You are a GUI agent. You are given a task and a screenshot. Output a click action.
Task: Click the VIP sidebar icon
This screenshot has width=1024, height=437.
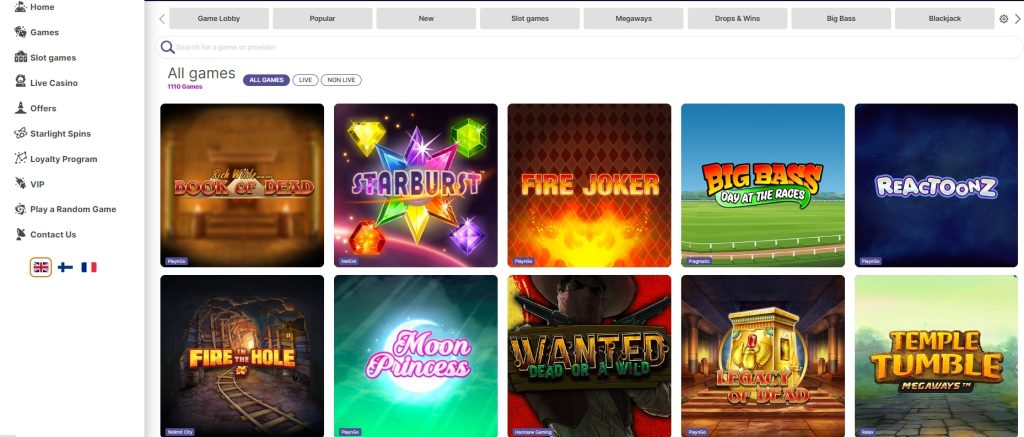pos(20,184)
